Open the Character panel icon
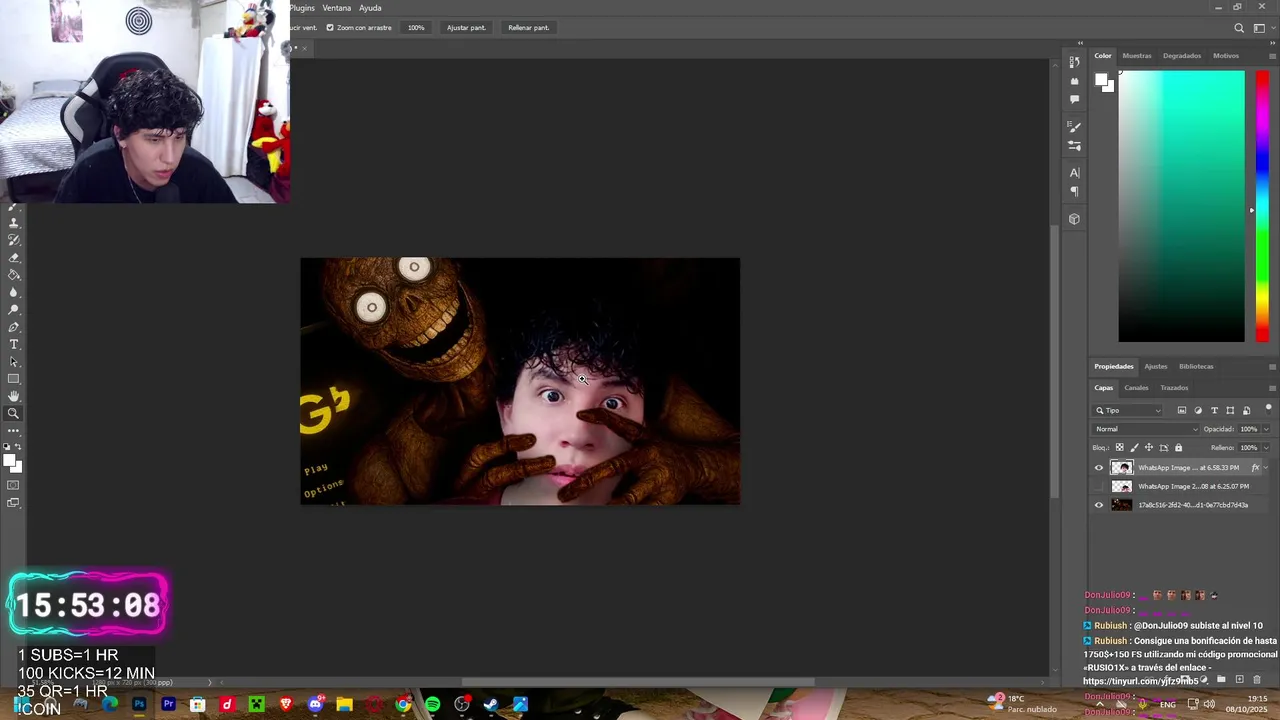 click(x=1075, y=172)
